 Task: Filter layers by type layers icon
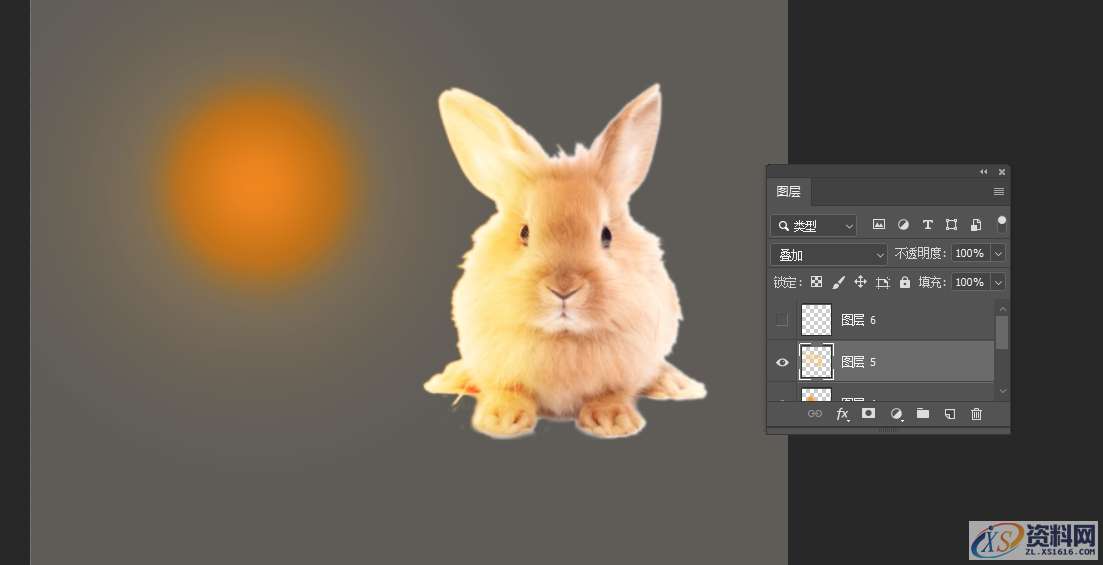(927, 224)
